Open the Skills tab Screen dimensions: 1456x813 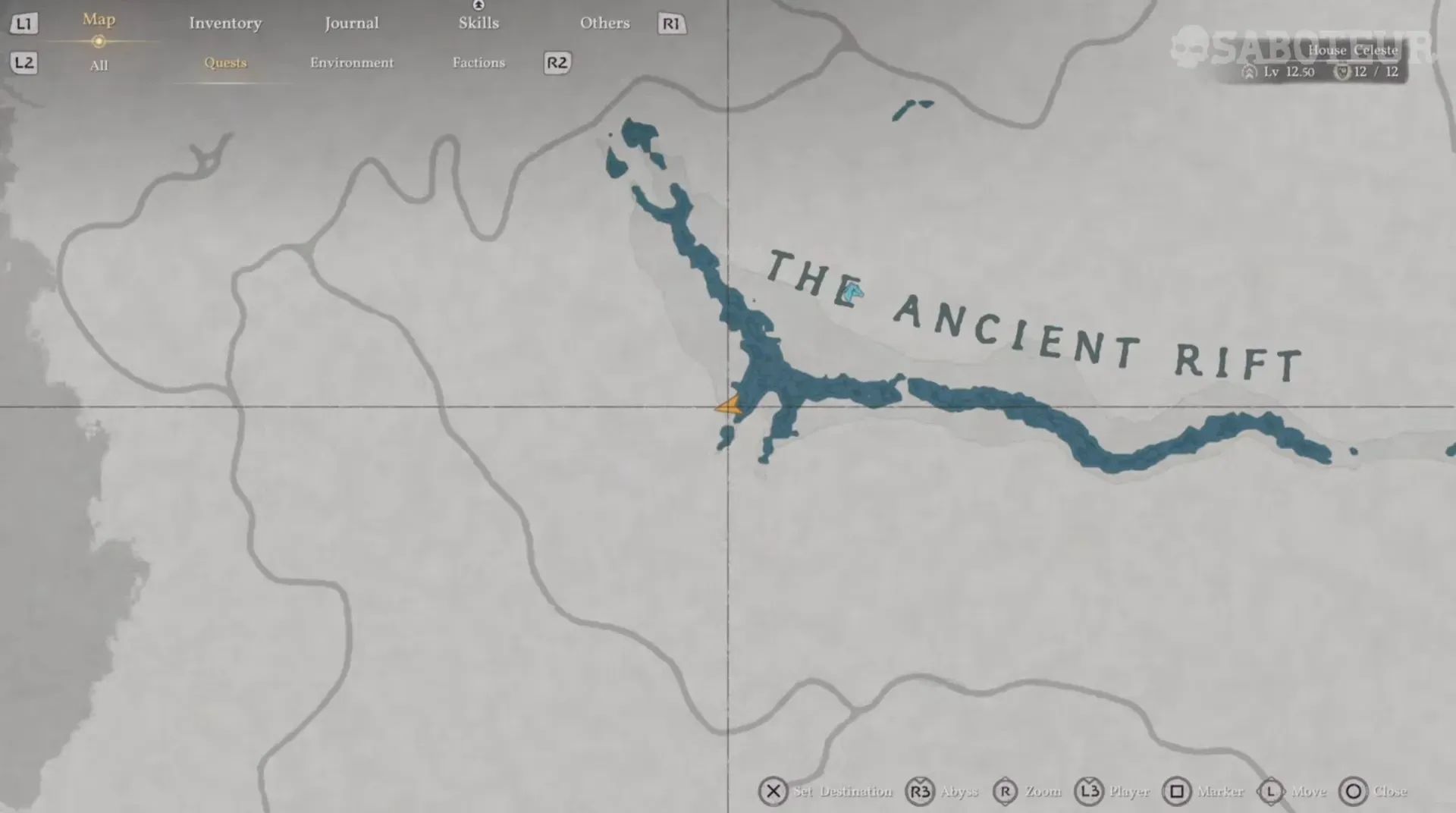(x=479, y=23)
